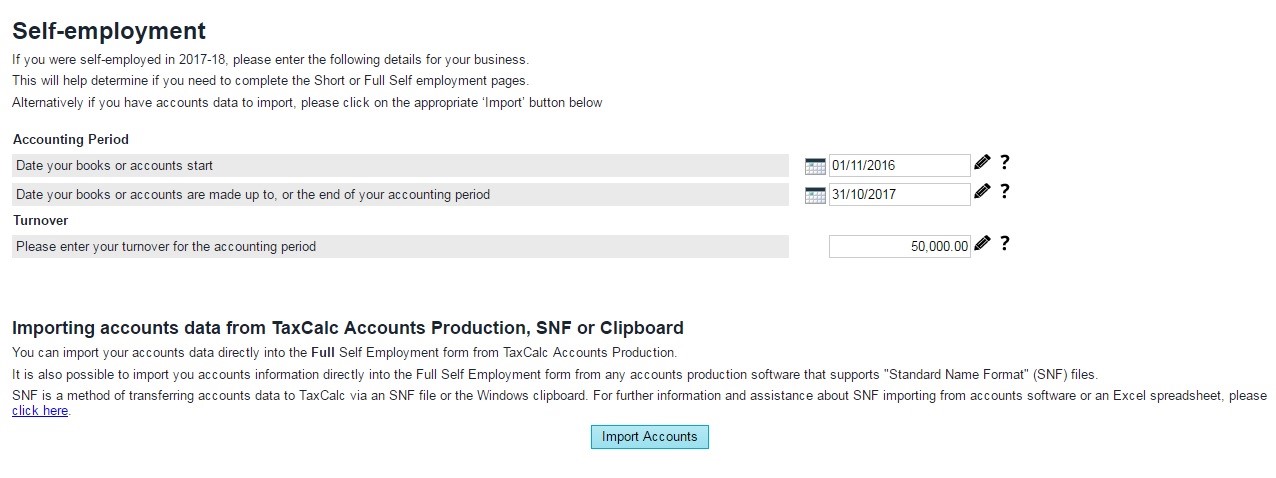The image size is (1276, 478).
Task: Follow the 'click here' SNF help link
Action: point(40,411)
